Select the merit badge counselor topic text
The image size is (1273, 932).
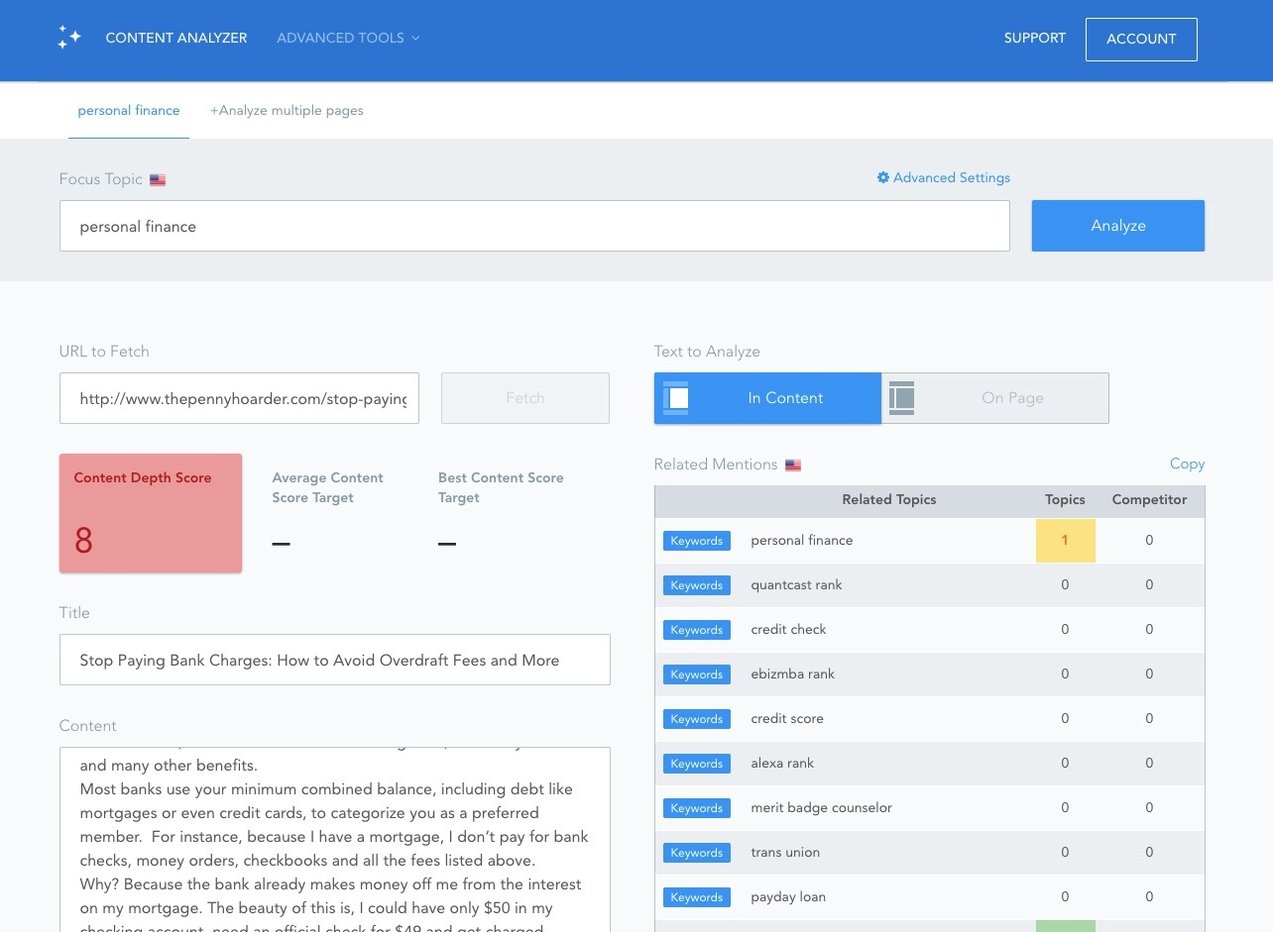tap(821, 808)
